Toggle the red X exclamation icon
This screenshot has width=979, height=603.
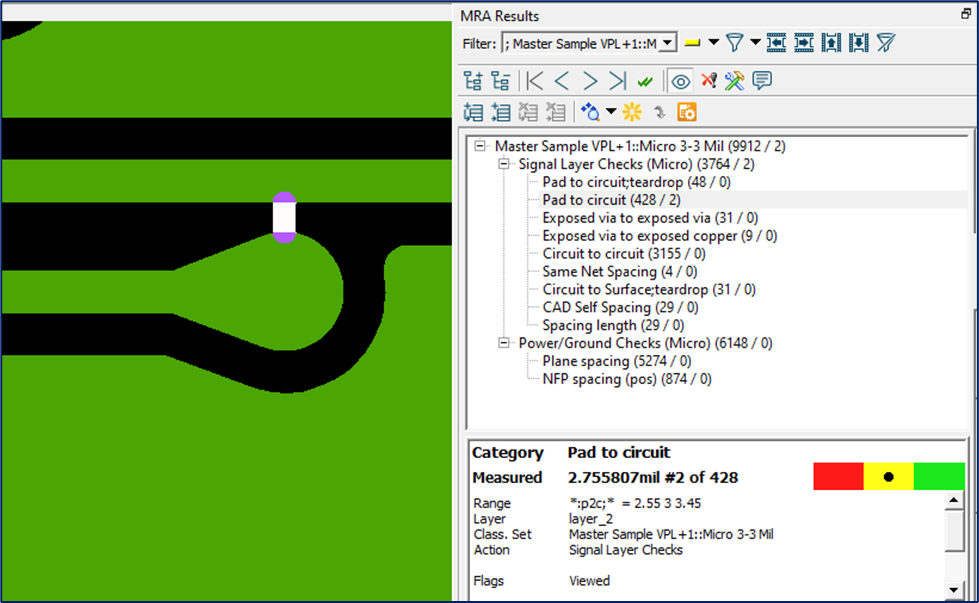[709, 81]
